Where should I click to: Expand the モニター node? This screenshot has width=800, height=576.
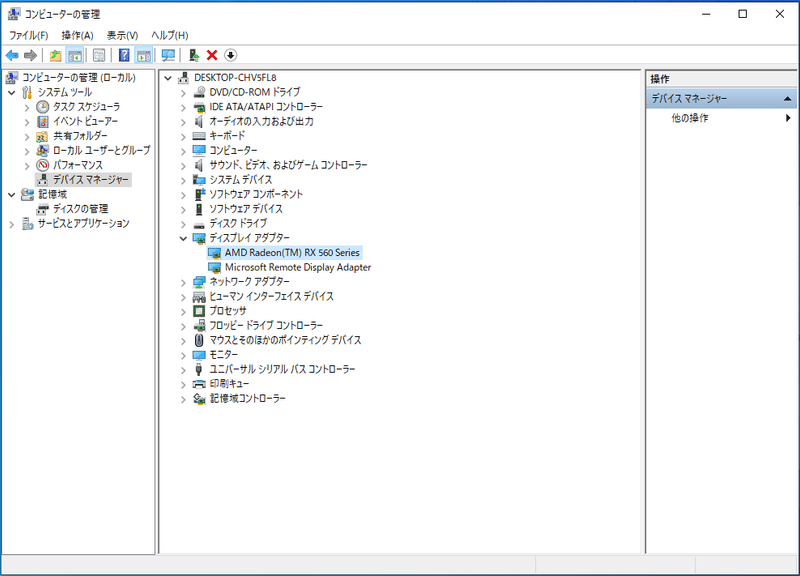click(183, 355)
